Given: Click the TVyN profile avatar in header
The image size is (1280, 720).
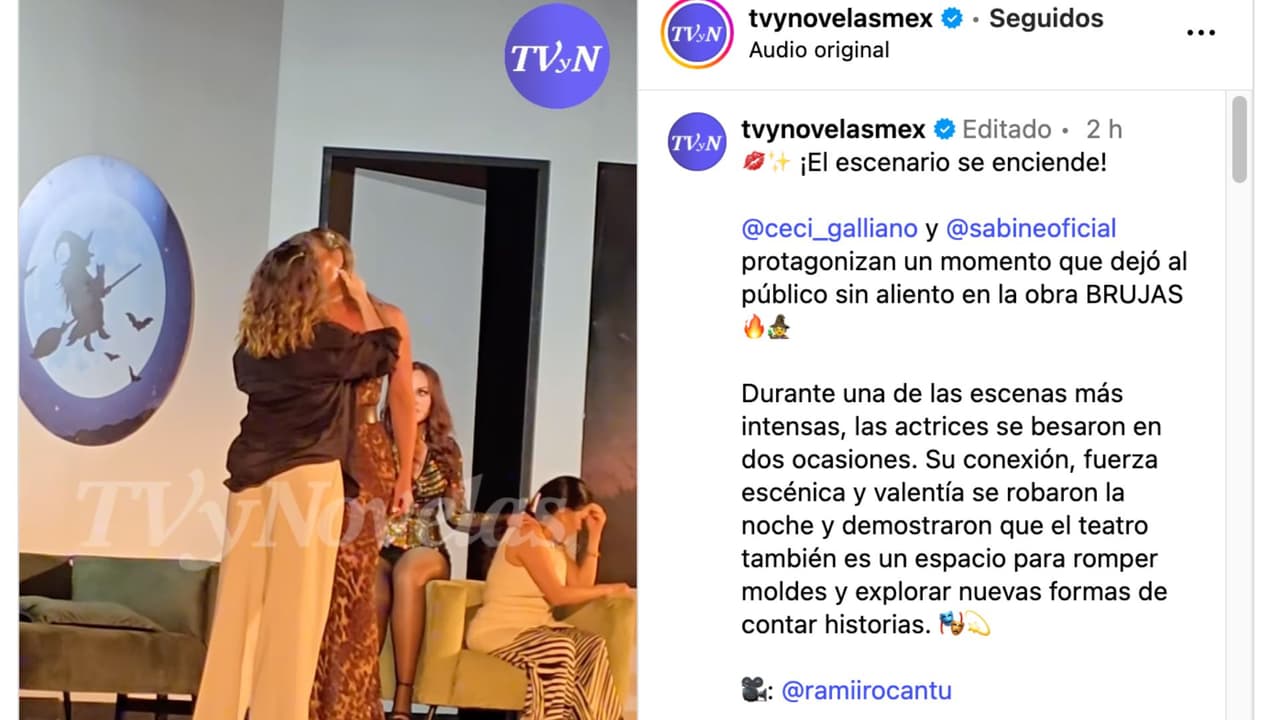Looking at the screenshot, I should pos(697,34).
